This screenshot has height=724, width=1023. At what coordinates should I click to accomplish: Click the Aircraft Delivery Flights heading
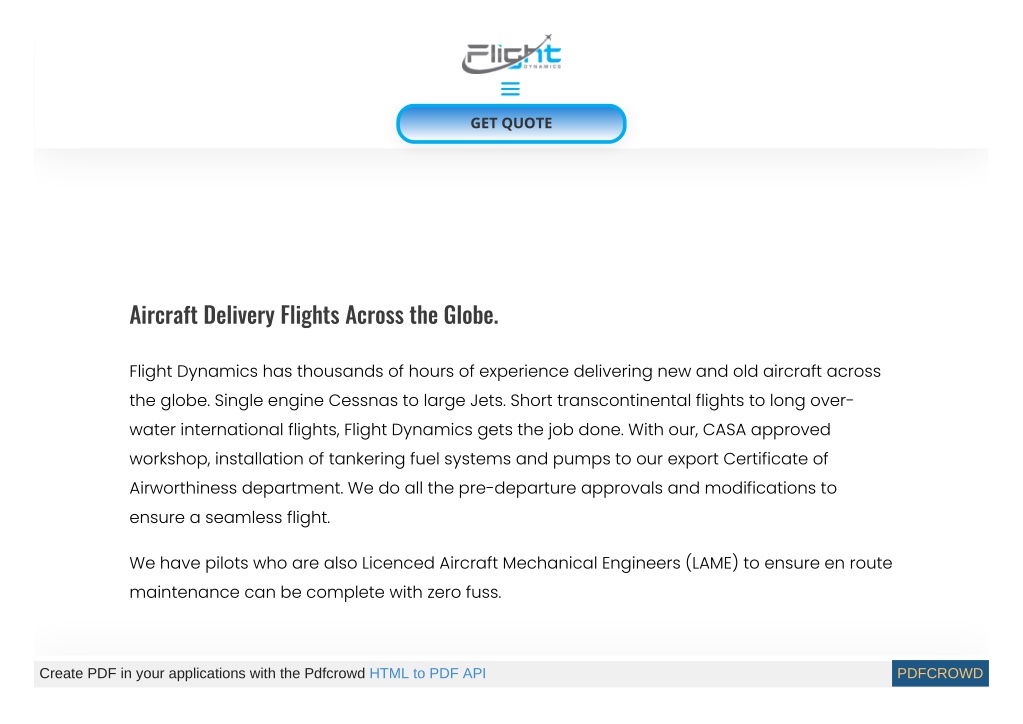click(314, 314)
